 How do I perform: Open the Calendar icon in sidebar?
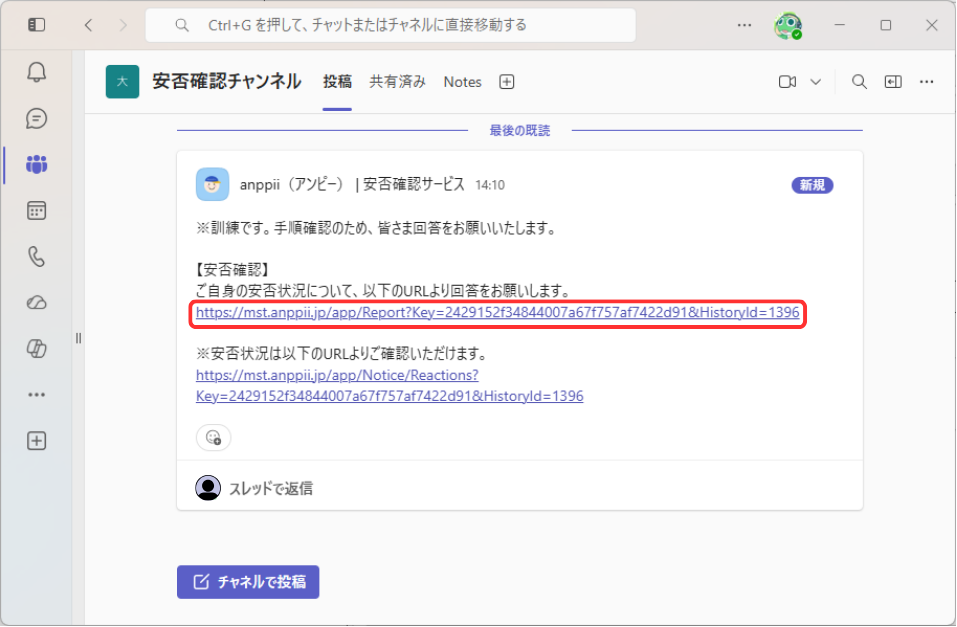pyautogui.click(x=37, y=211)
